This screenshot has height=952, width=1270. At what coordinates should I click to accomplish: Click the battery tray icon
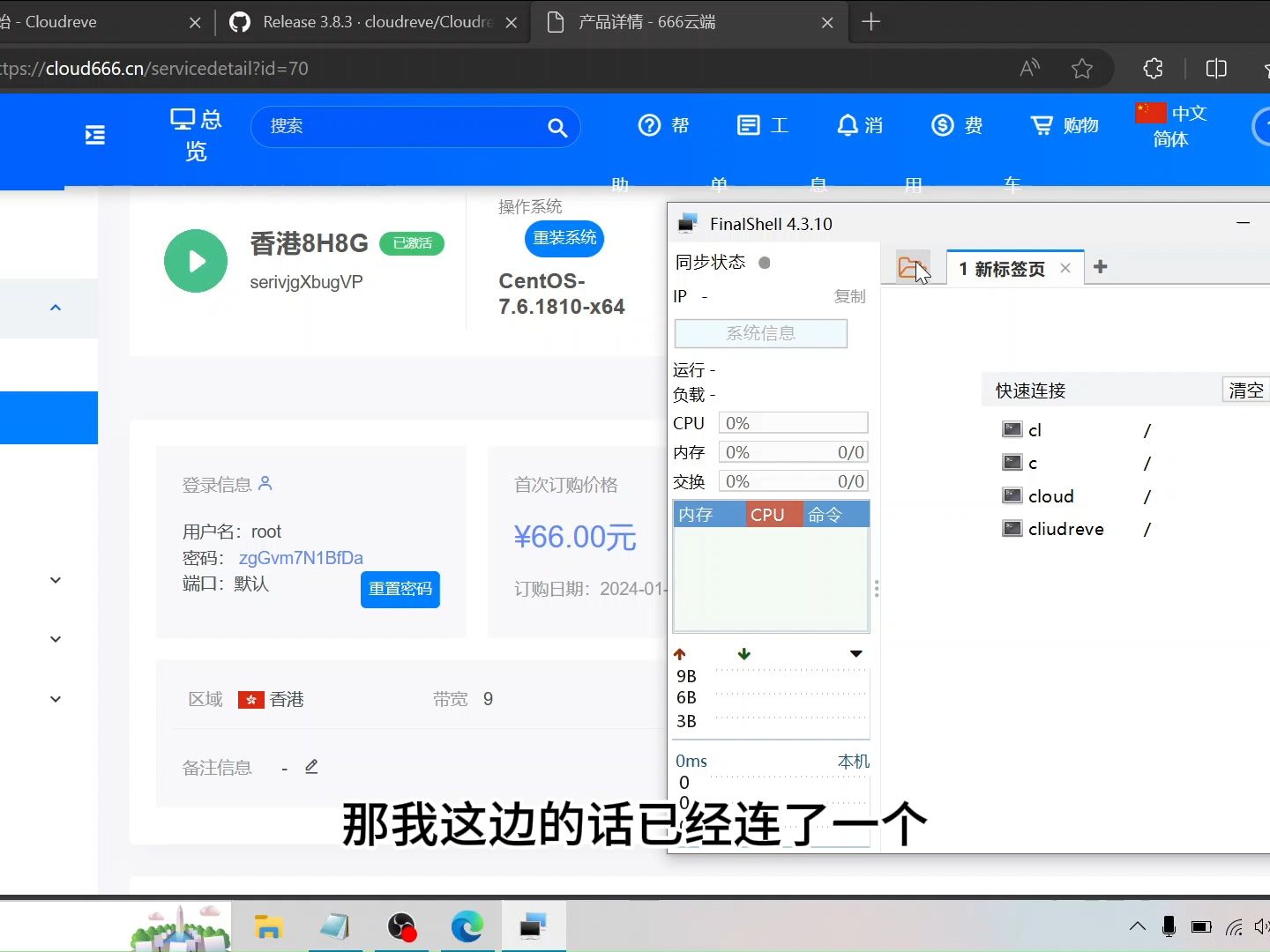[1201, 926]
